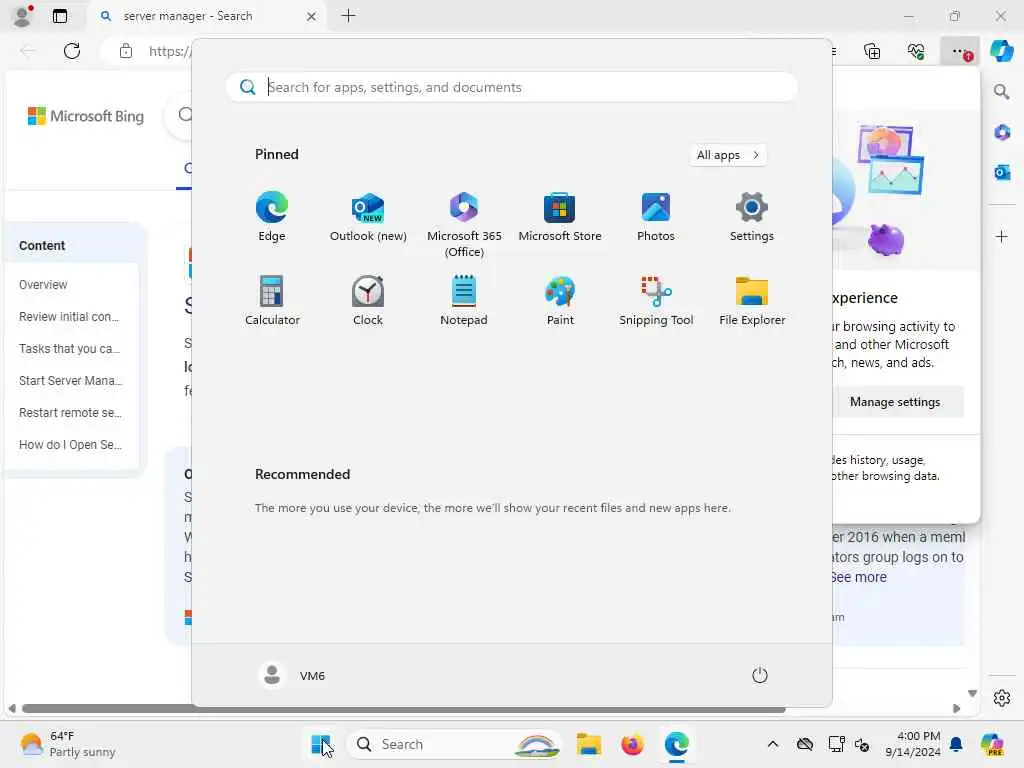Open Edge sidebar settings gear

tap(1002, 698)
